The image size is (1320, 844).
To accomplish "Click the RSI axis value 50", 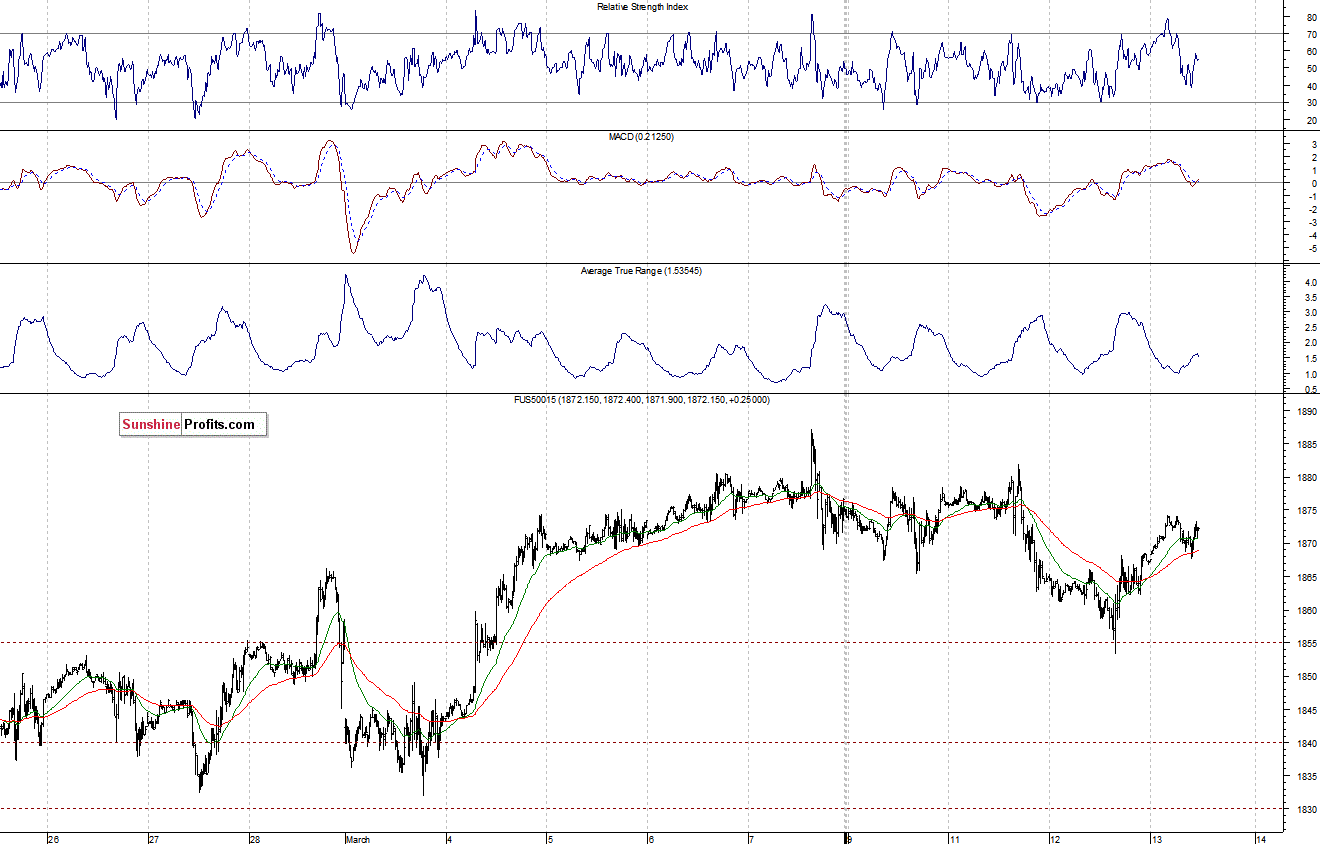I will (x=1310, y=68).
